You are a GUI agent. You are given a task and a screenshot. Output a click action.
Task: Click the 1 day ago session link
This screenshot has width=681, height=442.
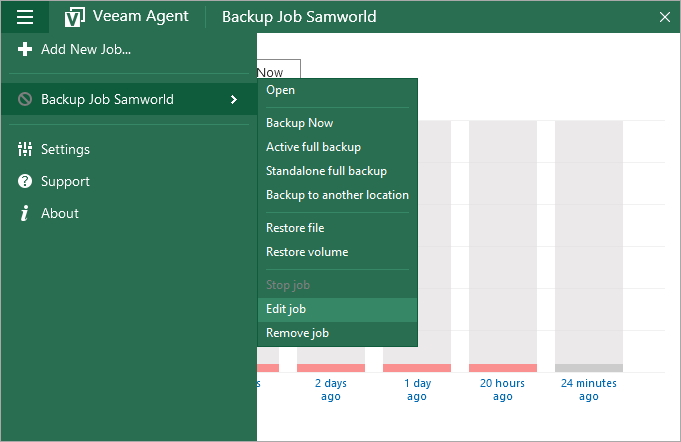[x=417, y=389]
